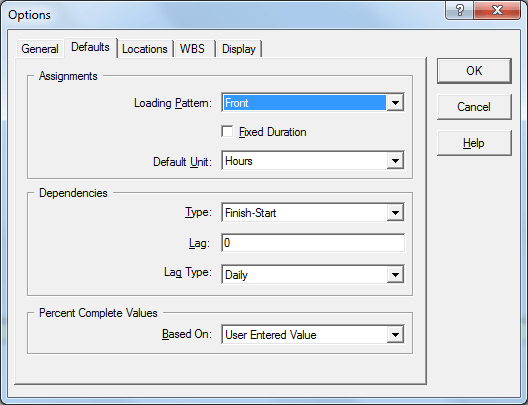Close the Options dialog with the X button
This screenshot has width=528, height=405.
pos(497,10)
